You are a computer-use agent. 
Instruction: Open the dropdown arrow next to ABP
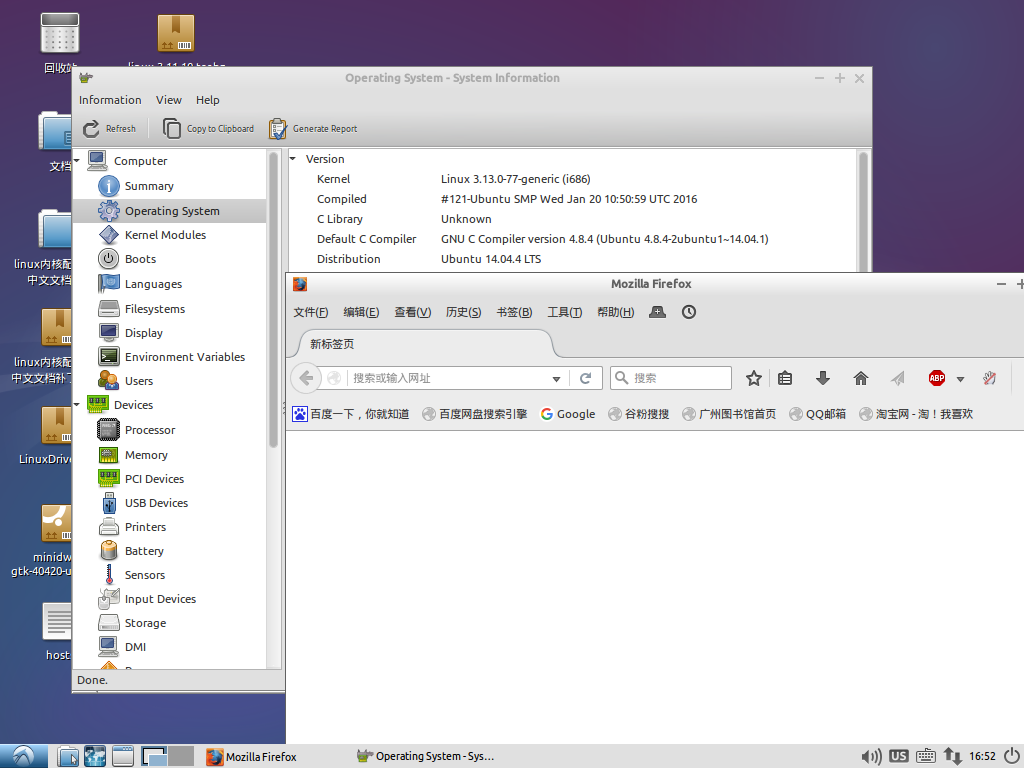pos(960,378)
